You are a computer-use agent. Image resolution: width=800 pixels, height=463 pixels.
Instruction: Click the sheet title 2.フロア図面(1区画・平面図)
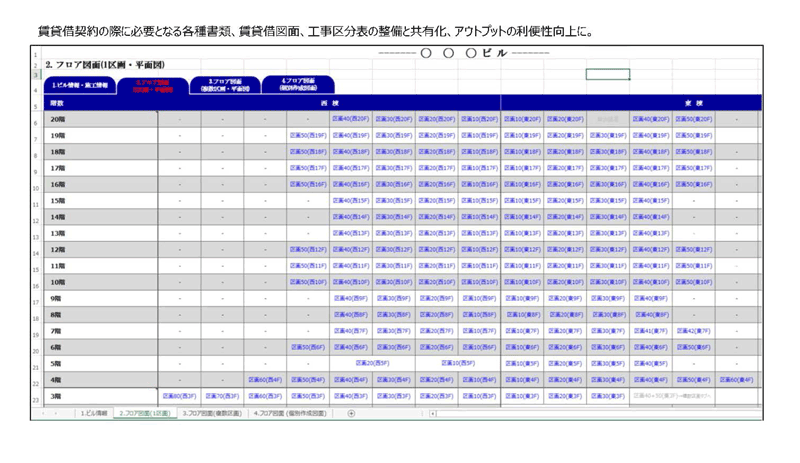coord(105,65)
